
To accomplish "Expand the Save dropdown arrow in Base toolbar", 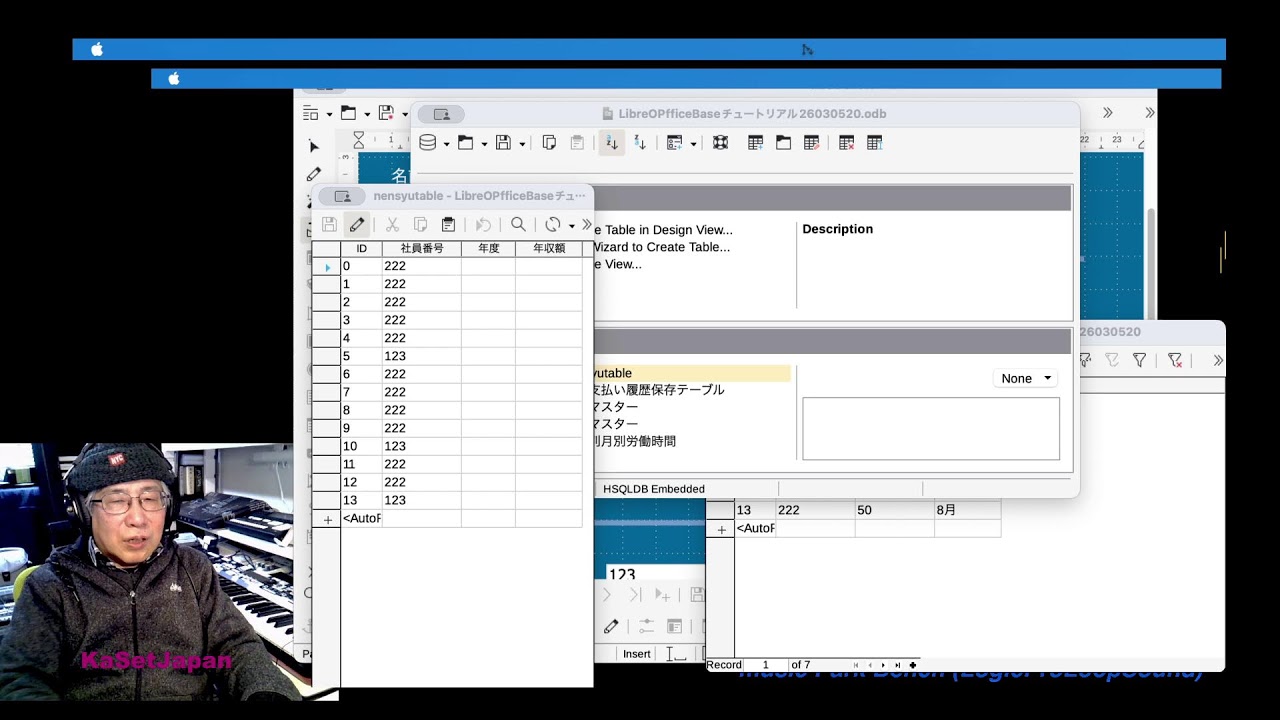I will [522, 144].
